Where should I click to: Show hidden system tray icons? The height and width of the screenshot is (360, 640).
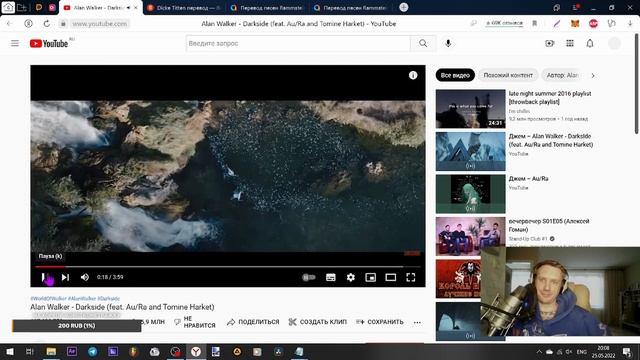[539, 351]
